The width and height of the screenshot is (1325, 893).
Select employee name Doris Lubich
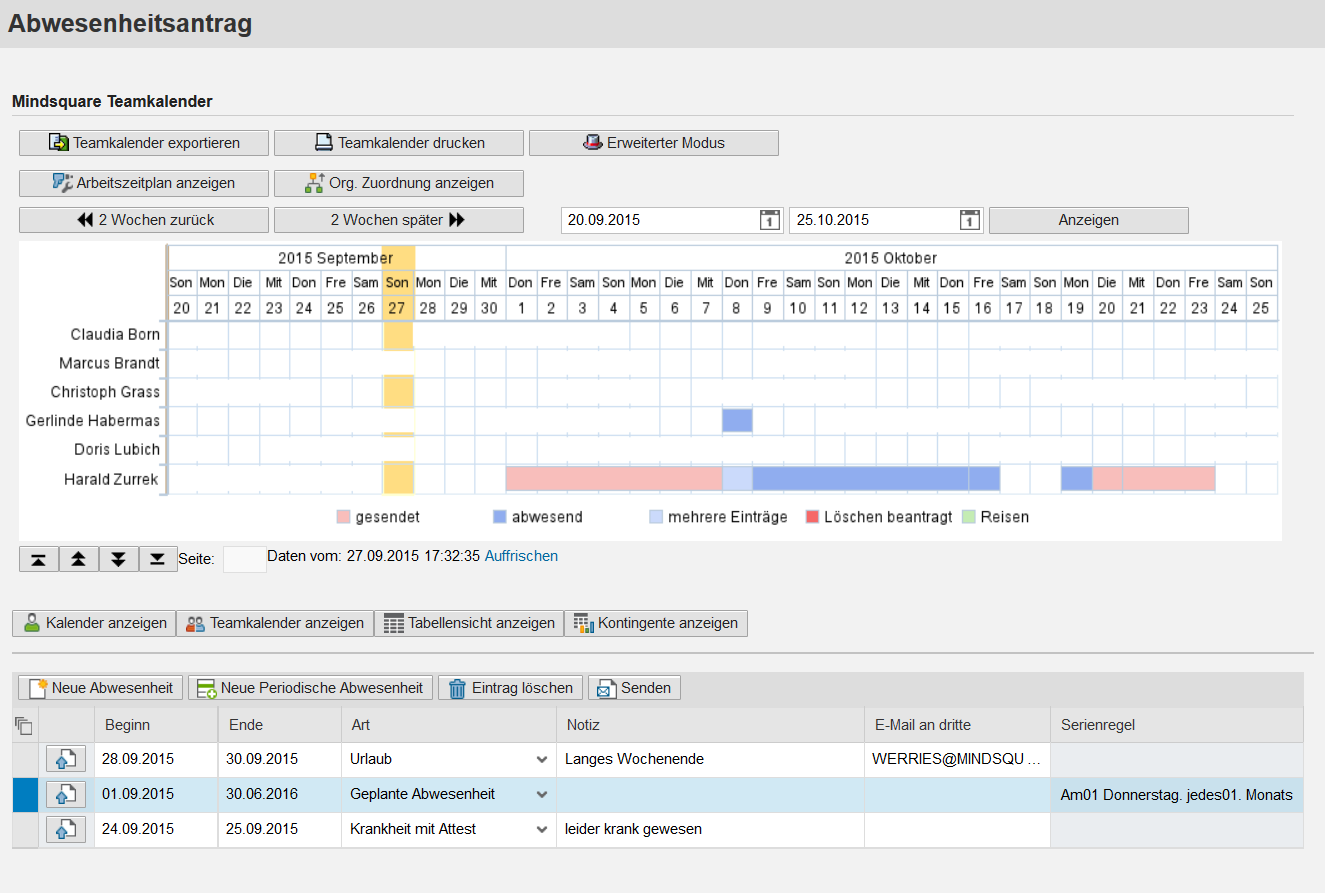pos(117,450)
